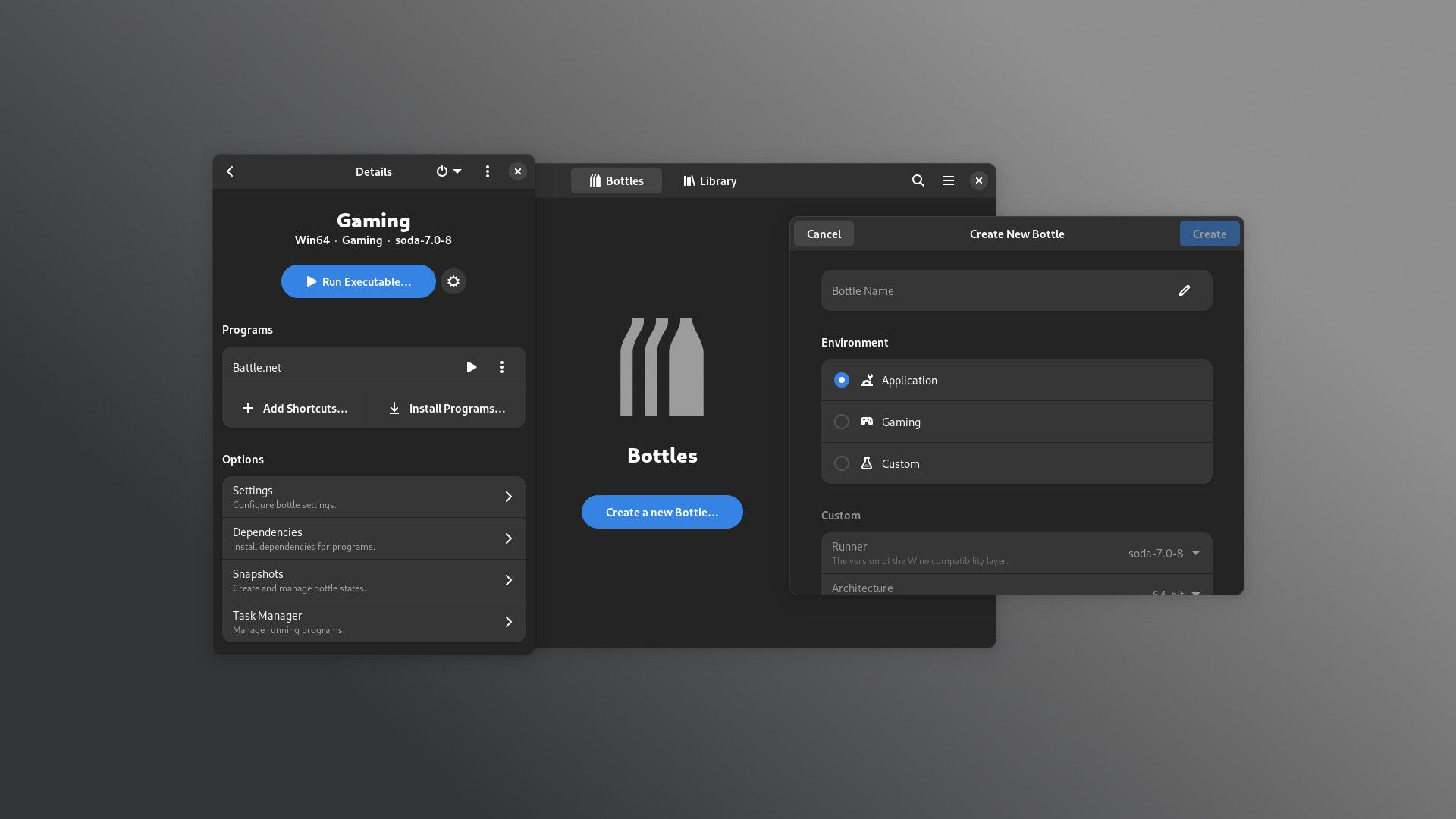Launch Battle.net with its play icon
Screen dimensions: 1456x819
tap(471, 367)
